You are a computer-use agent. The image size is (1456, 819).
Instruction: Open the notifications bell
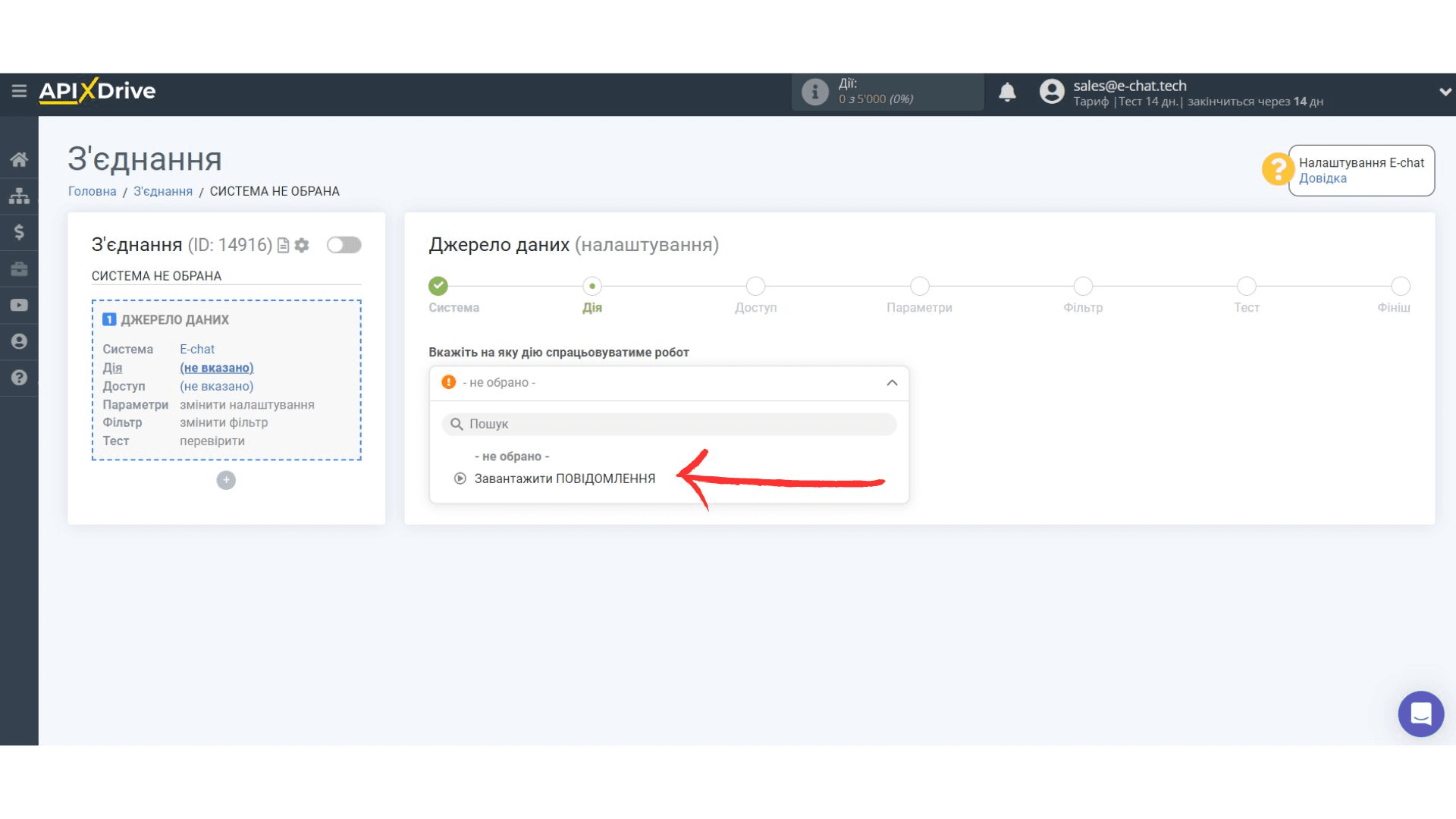pyautogui.click(x=1007, y=92)
